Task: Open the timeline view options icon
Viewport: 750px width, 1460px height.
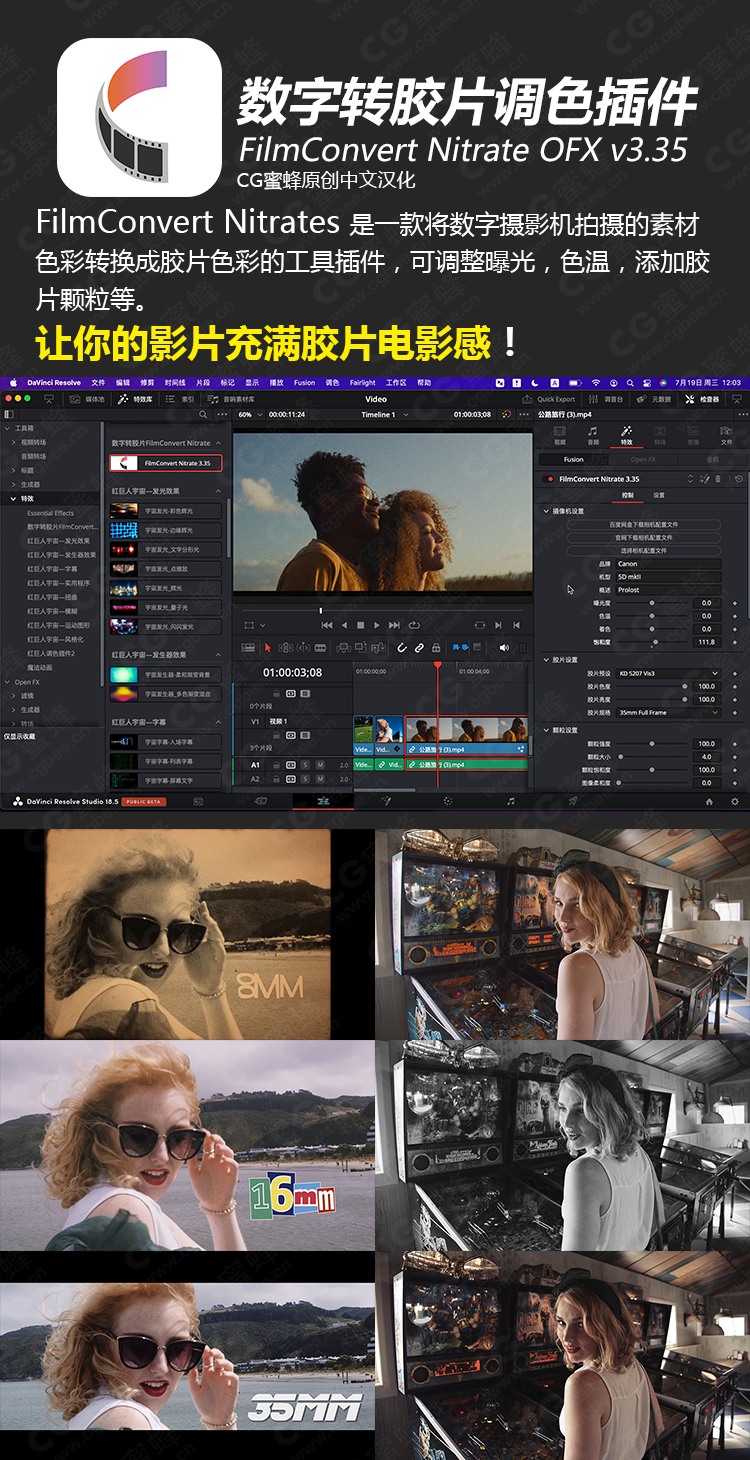Action: pyautogui.click(x=248, y=648)
